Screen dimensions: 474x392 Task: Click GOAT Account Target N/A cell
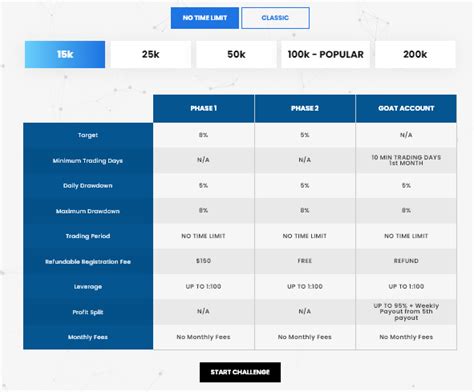(406, 135)
